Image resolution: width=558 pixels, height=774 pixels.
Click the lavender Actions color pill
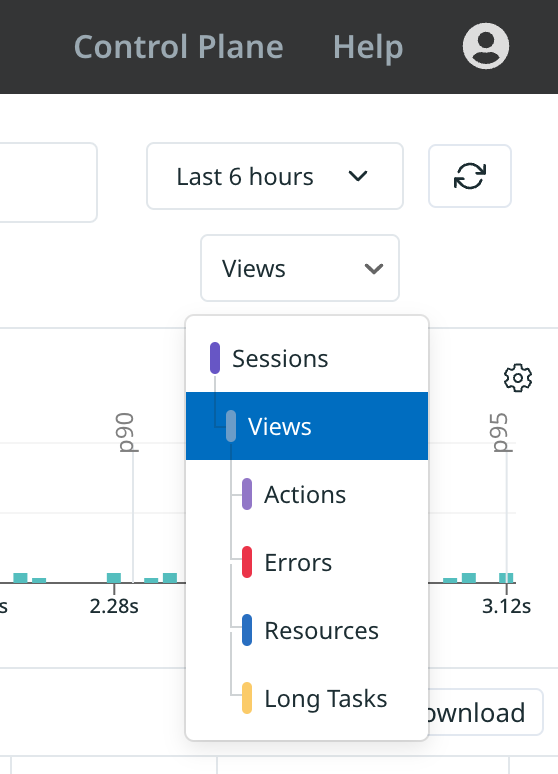coord(247,494)
